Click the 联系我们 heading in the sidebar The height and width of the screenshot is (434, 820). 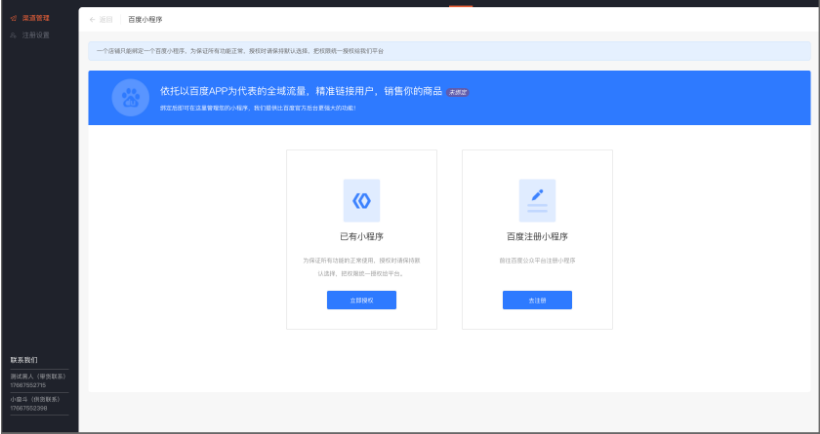coord(24,360)
